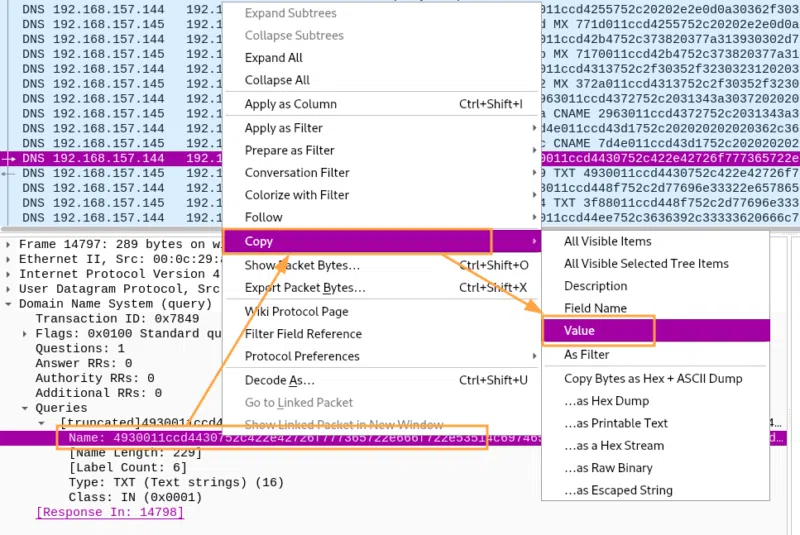
Task: Follow the Response In: 14798 link
Action: coord(109,512)
